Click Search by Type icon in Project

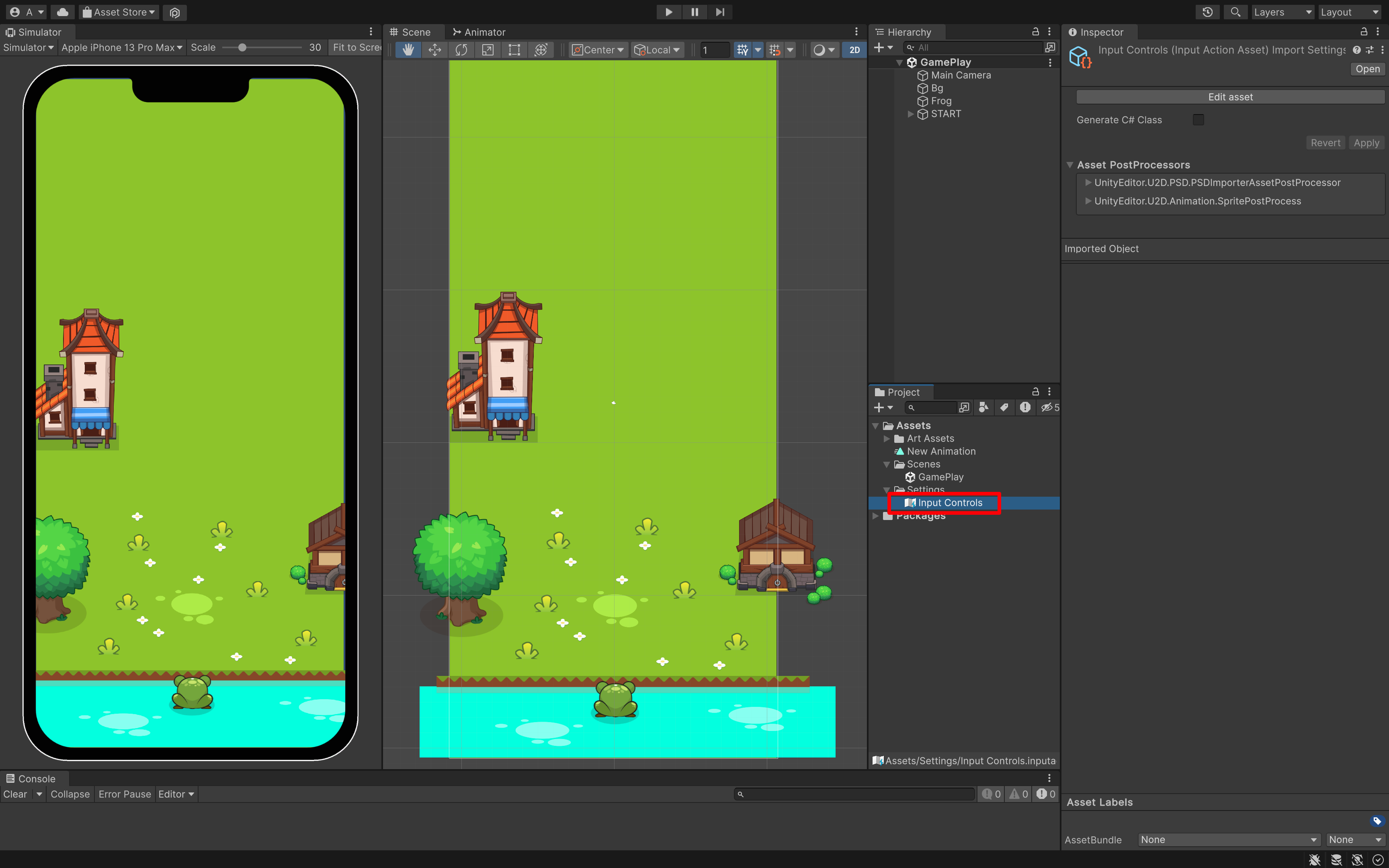[983, 407]
